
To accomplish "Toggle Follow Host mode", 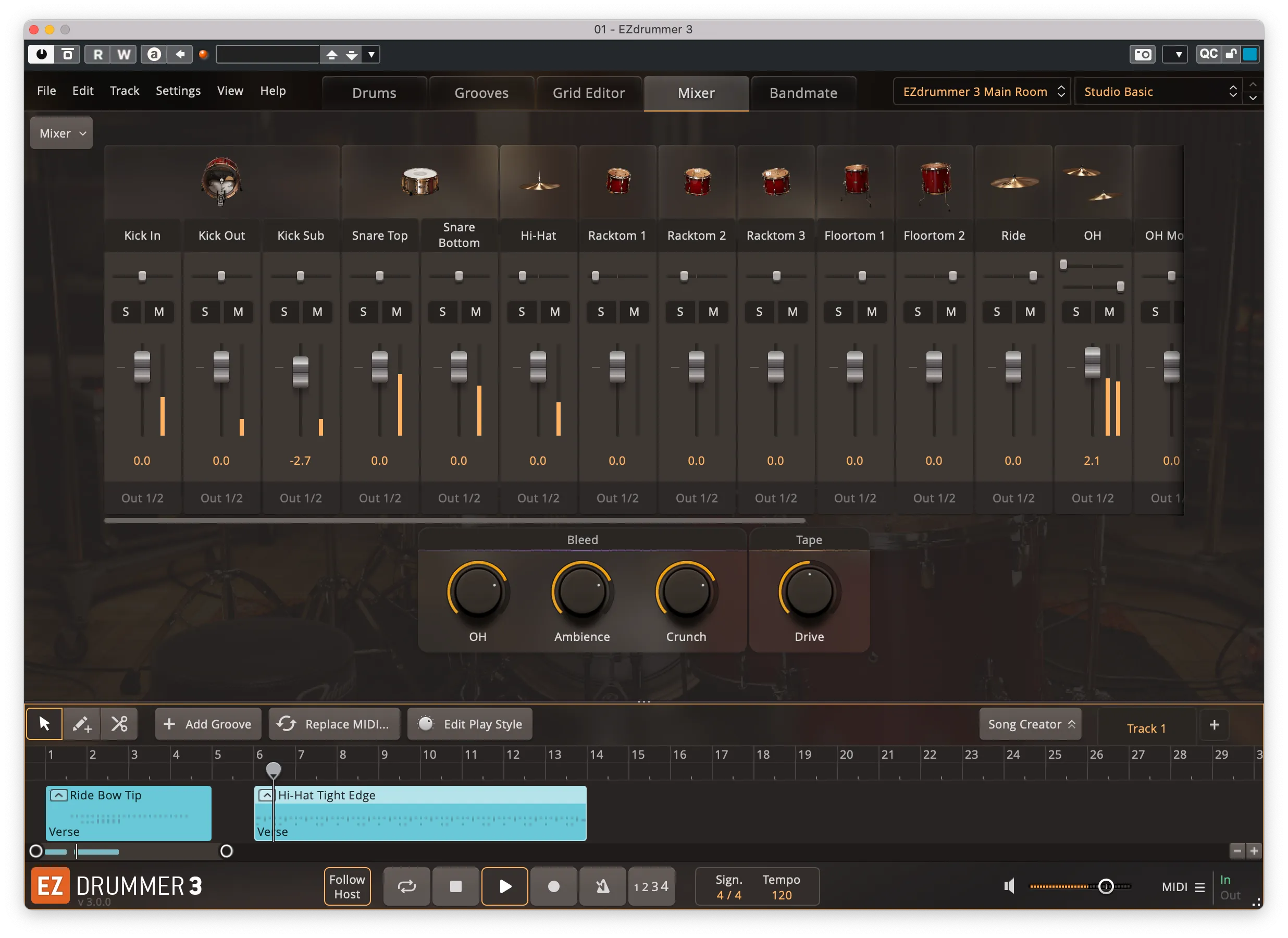I will (x=347, y=886).
